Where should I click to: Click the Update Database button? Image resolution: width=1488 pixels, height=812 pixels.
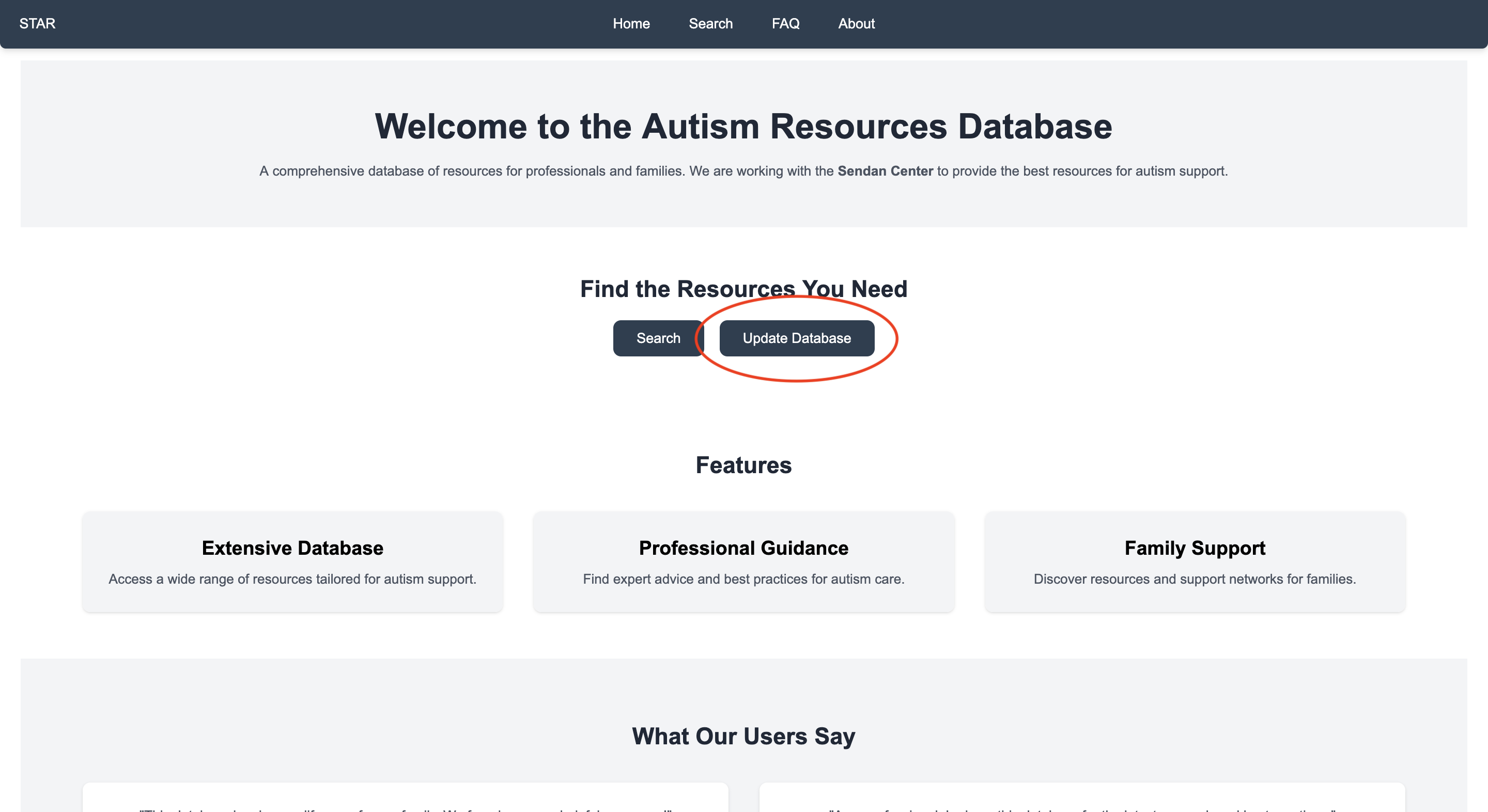tap(796, 338)
